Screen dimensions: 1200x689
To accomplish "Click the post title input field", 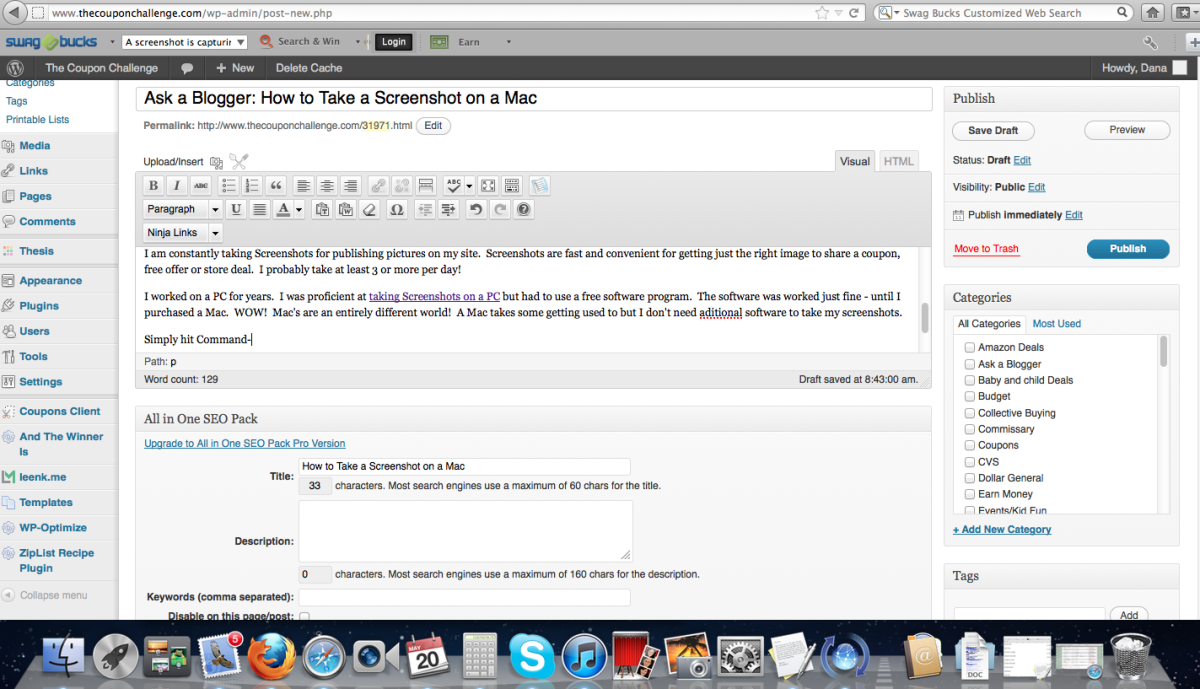I will (534, 98).
